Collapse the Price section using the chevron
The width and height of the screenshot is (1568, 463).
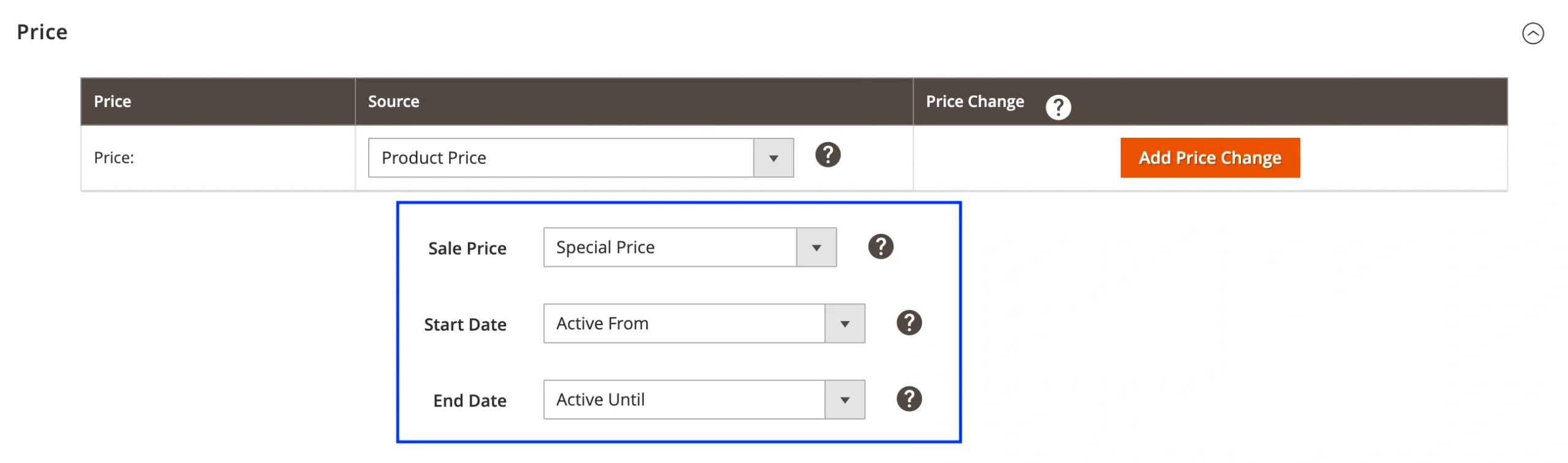1532,34
